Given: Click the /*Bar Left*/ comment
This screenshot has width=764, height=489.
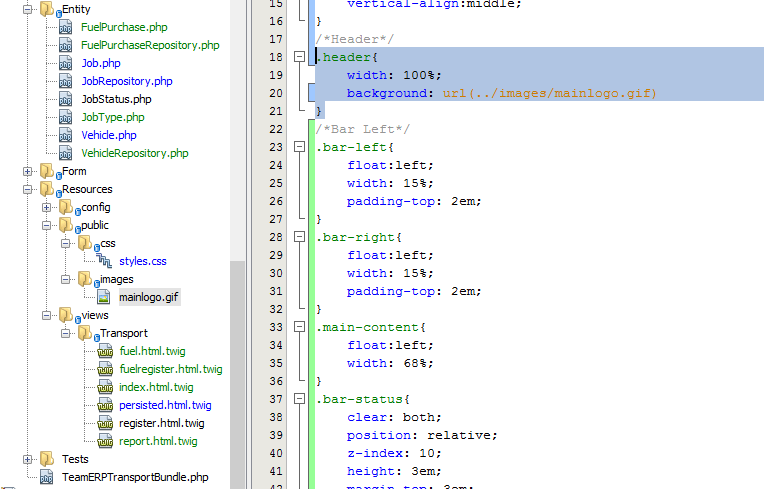Looking at the screenshot, I should [x=363, y=129].
